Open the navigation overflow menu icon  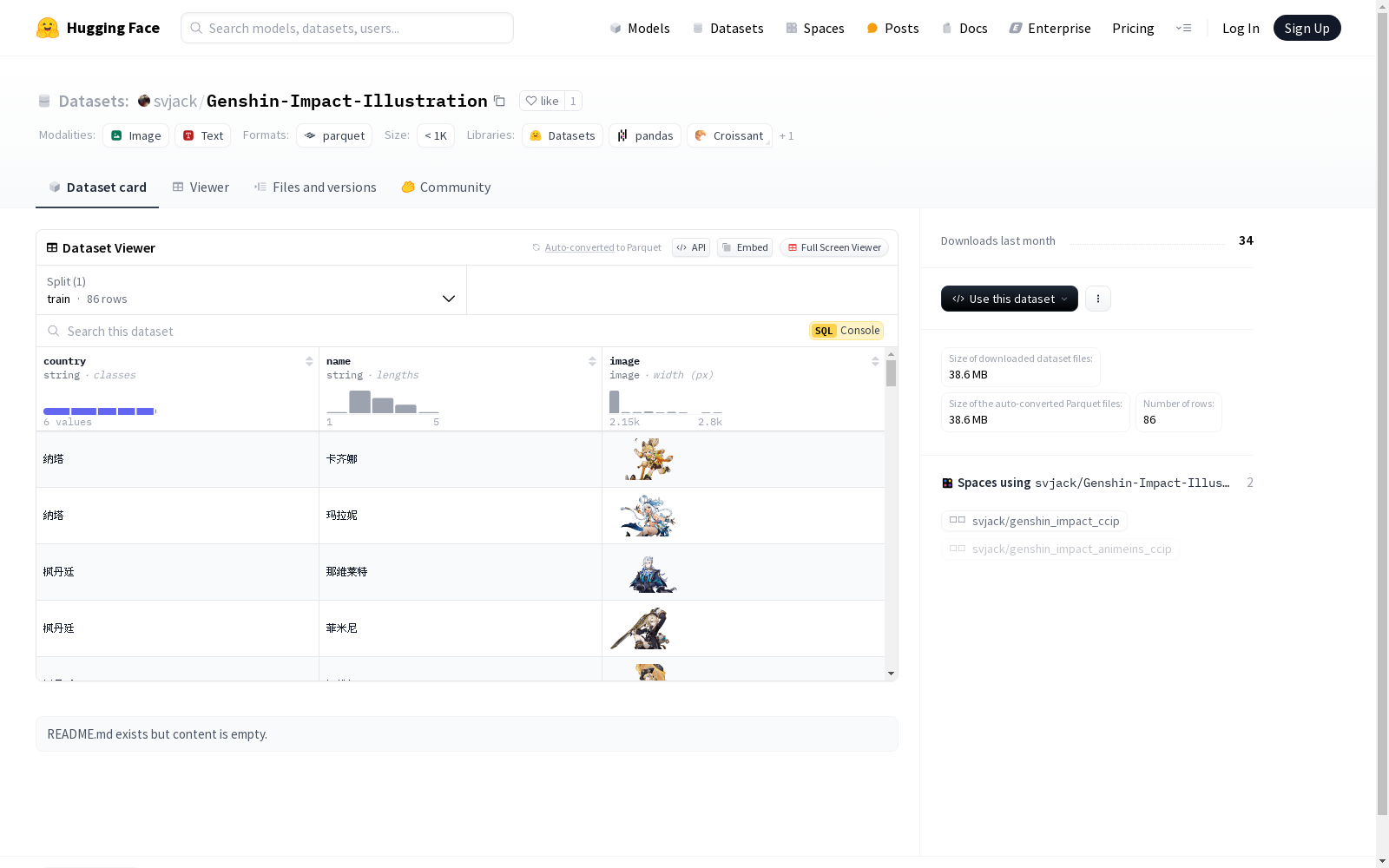[x=1183, y=28]
